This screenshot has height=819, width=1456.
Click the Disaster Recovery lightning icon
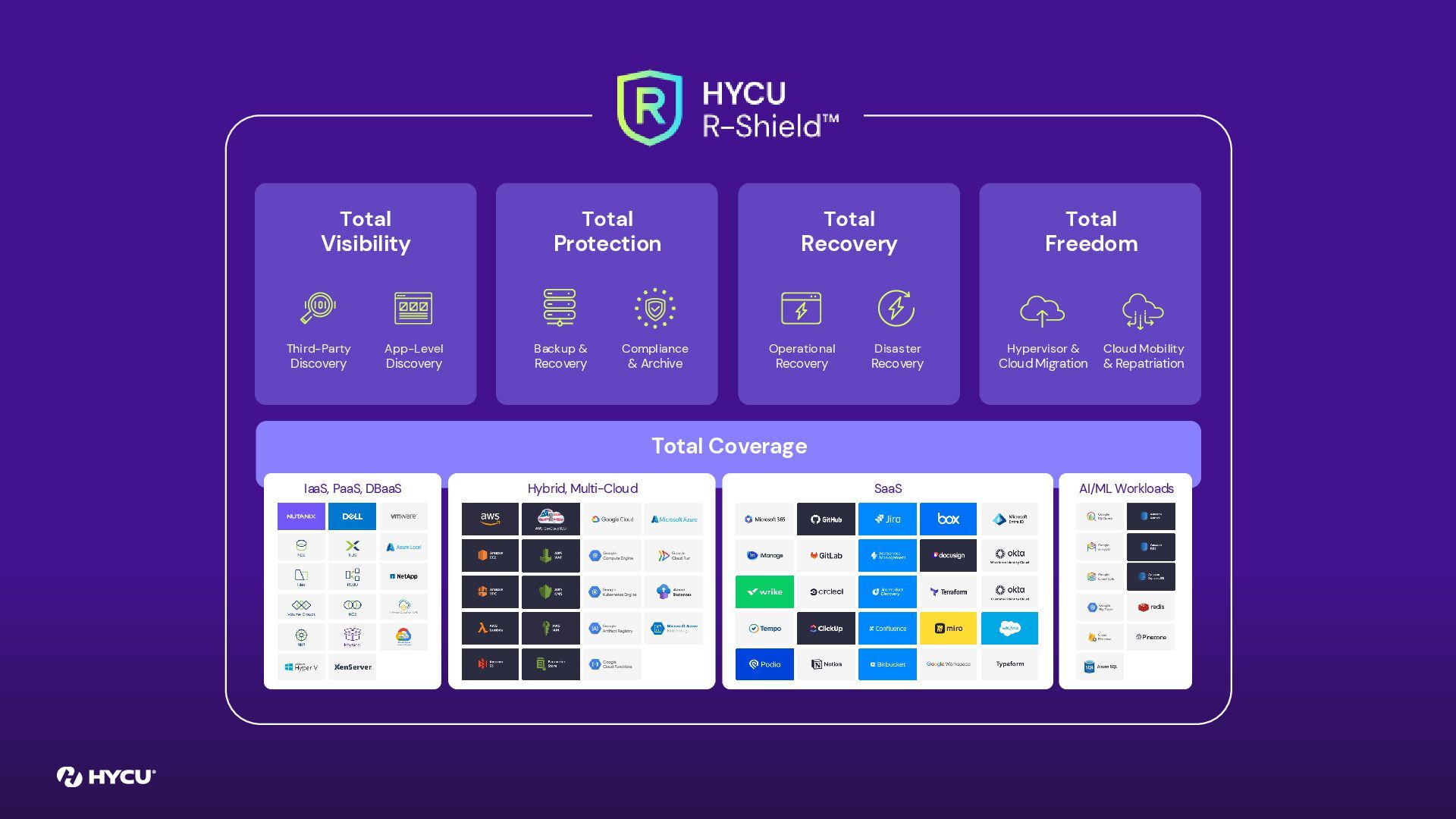896,308
